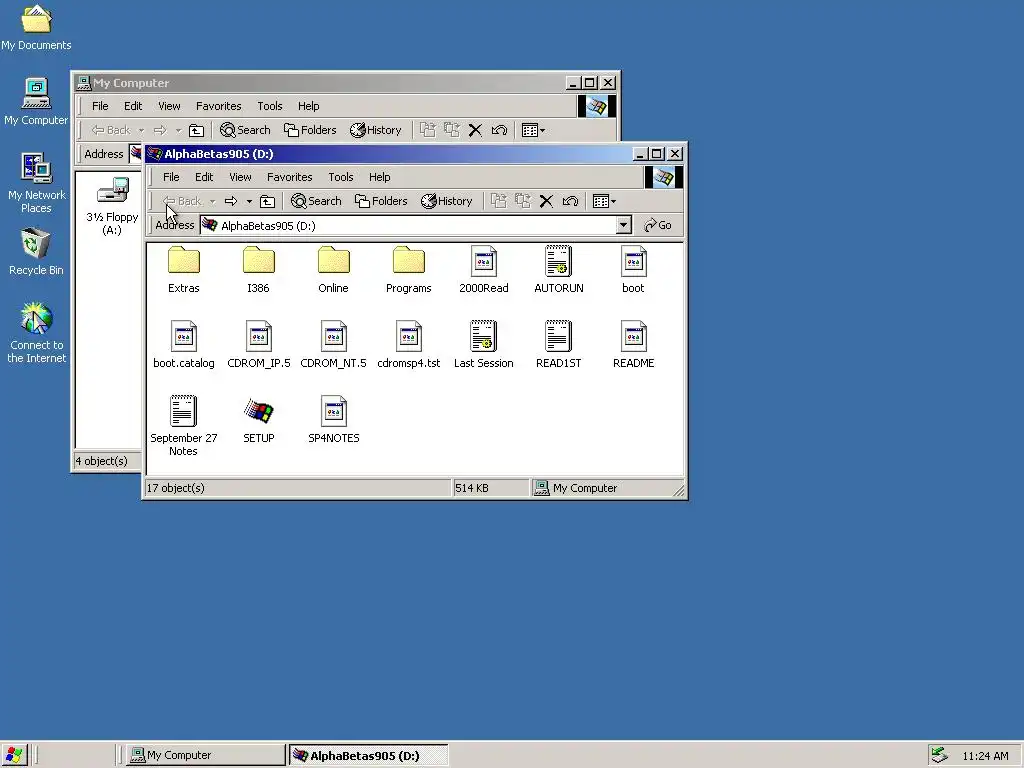Click Go button beside address bar
Screen dimensions: 1024x768
[658, 225]
